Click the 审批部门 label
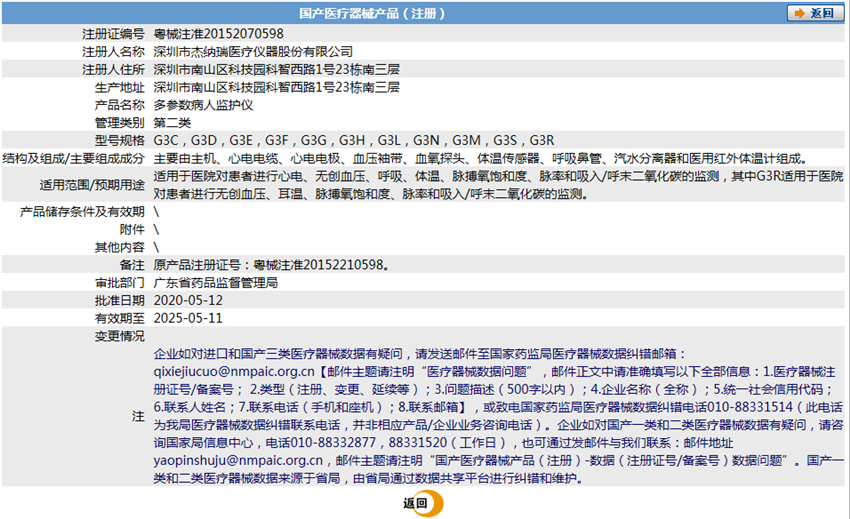The height and width of the screenshot is (519, 850). pos(120,283)
